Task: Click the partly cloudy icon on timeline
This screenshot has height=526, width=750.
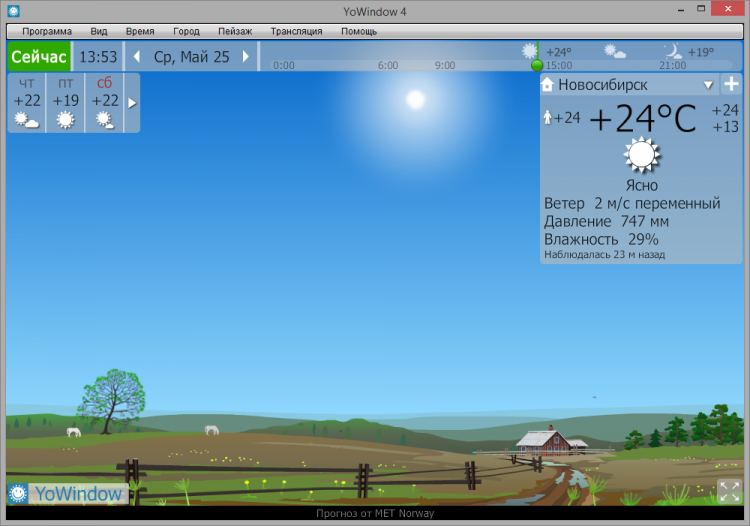Action: click(x=615, y=51)
